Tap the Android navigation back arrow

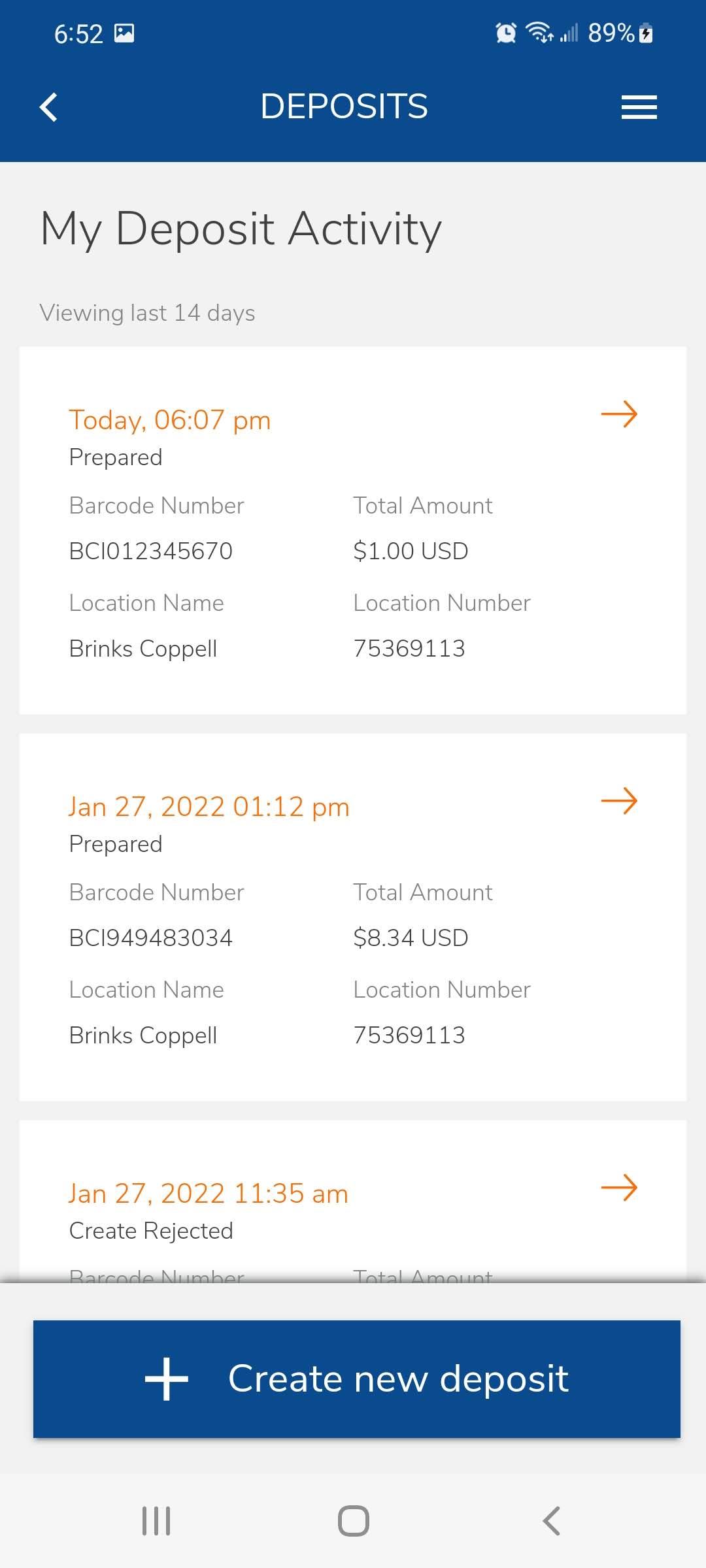pos(551,1521)
